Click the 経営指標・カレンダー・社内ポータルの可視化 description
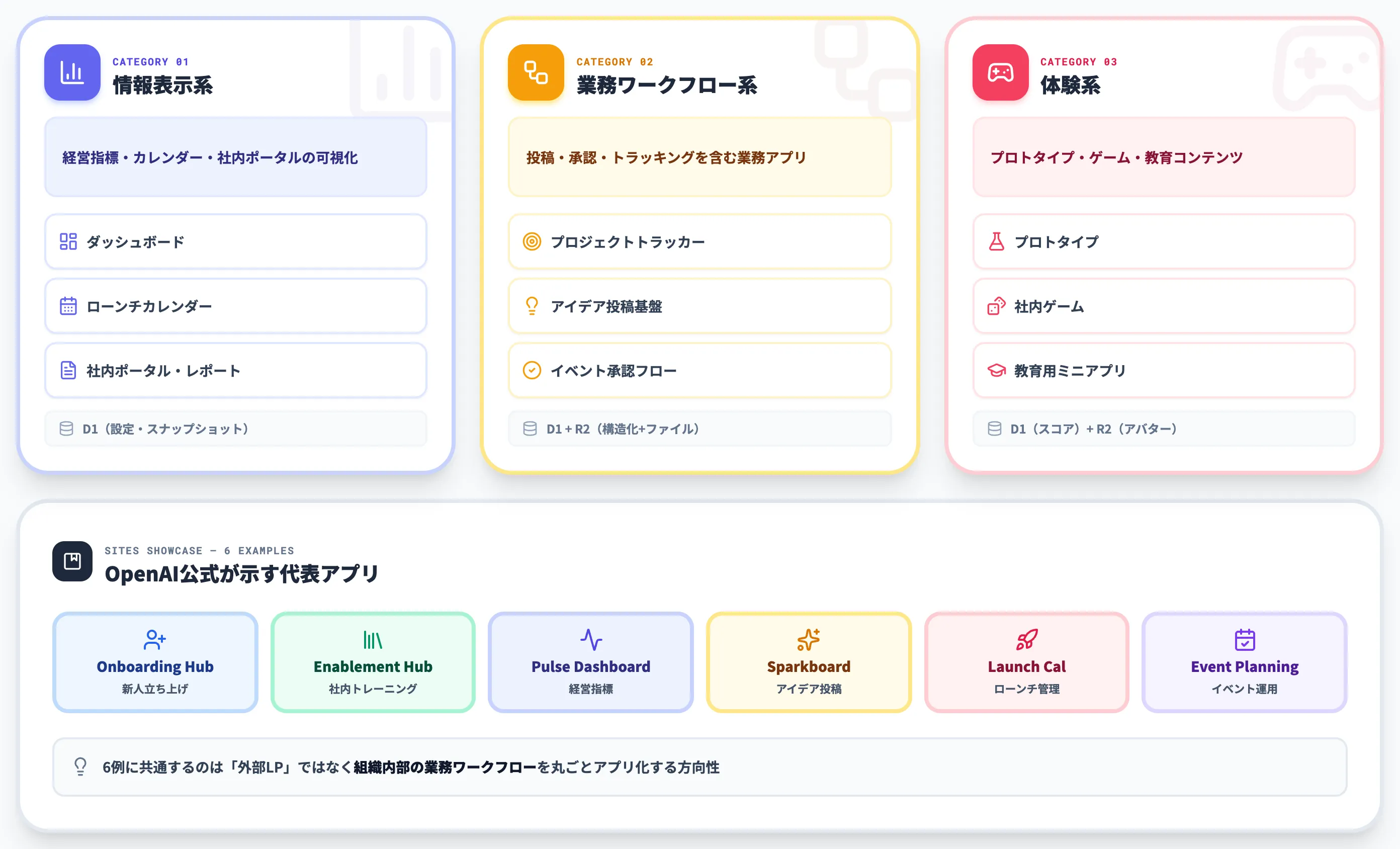Screen dimensions: 1400x849 210,157
